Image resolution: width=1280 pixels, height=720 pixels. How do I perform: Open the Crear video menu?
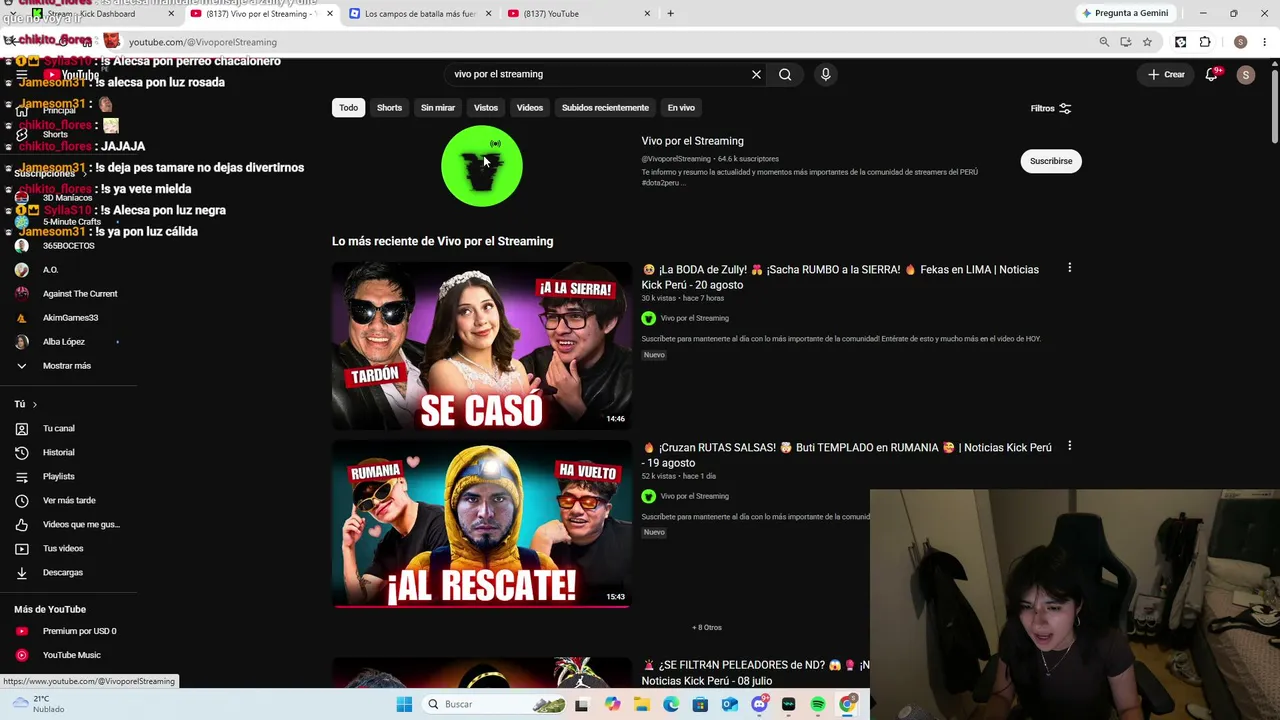(1166, 74)
